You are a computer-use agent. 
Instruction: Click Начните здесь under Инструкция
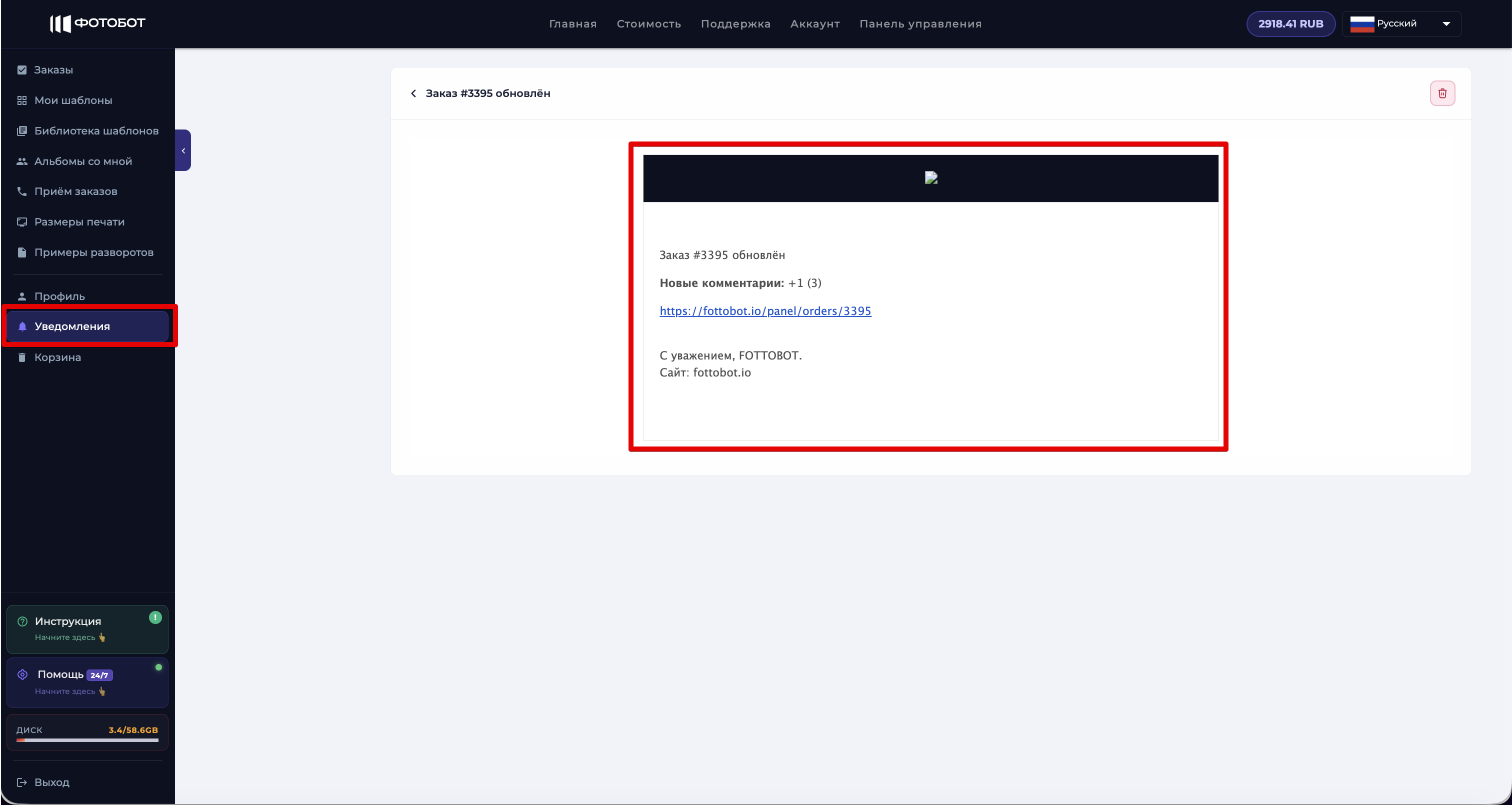click(70, 637)
